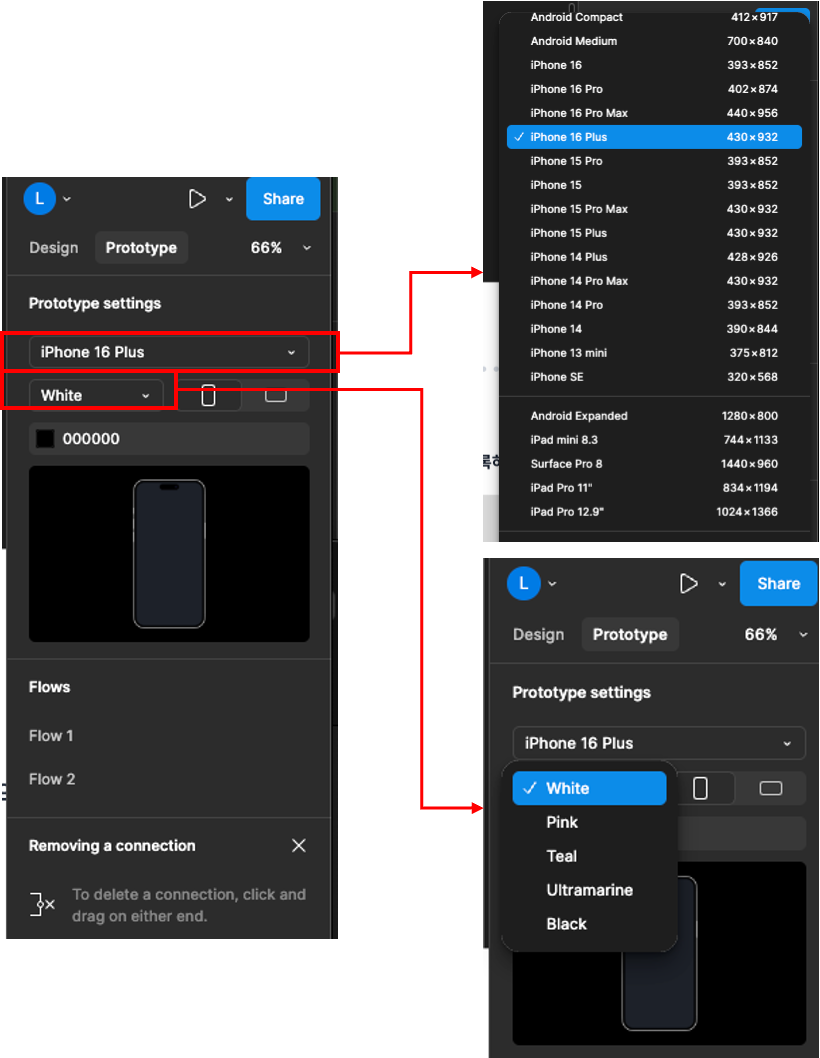Select portrait orientation icon in left panel
Viewport: 820px width, 1058px height.
(x=209, y=395)
